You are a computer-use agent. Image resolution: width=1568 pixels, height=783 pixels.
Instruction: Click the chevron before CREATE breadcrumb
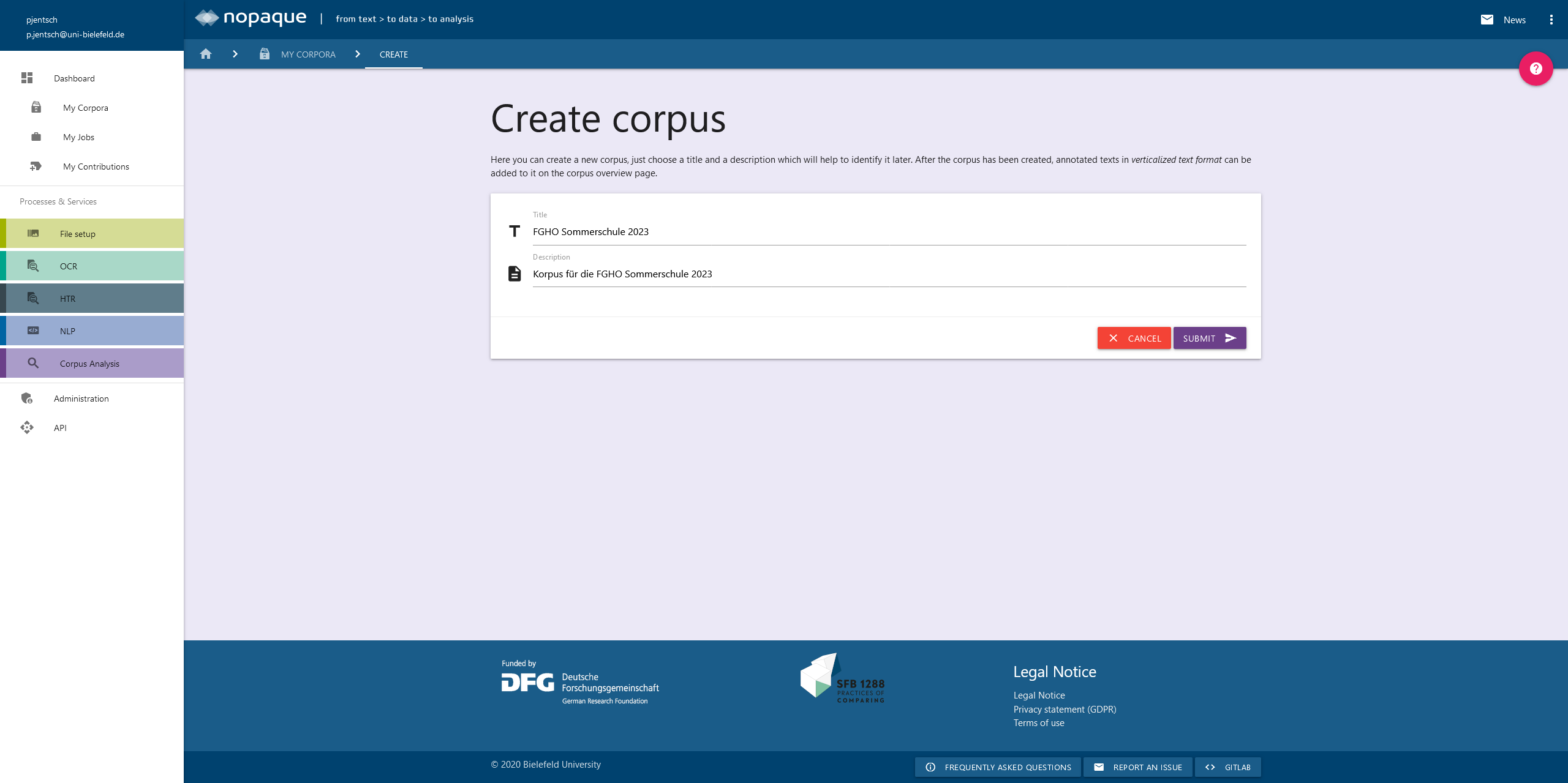click(358, 54)
